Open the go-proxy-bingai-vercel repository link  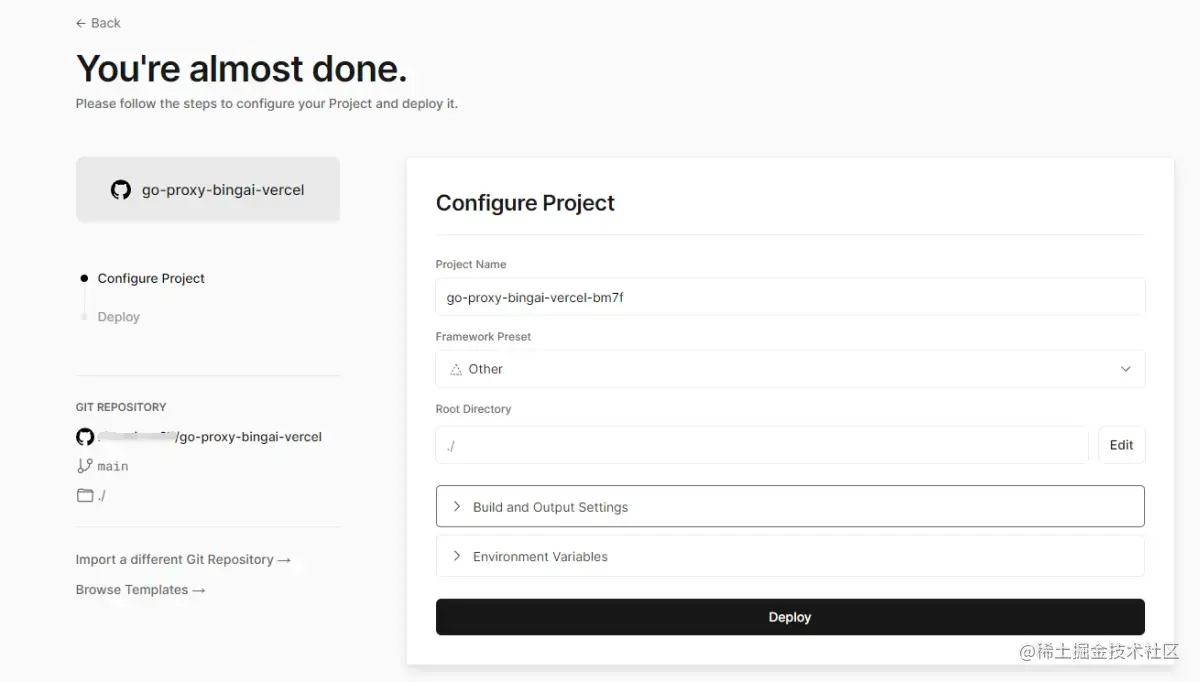tap(249, 437)
